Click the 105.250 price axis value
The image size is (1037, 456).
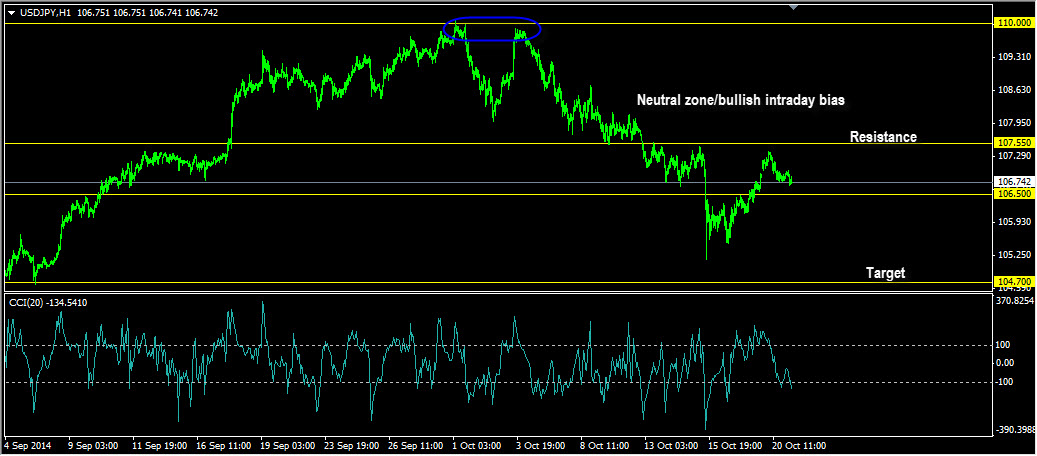[x=1015, y=255]
